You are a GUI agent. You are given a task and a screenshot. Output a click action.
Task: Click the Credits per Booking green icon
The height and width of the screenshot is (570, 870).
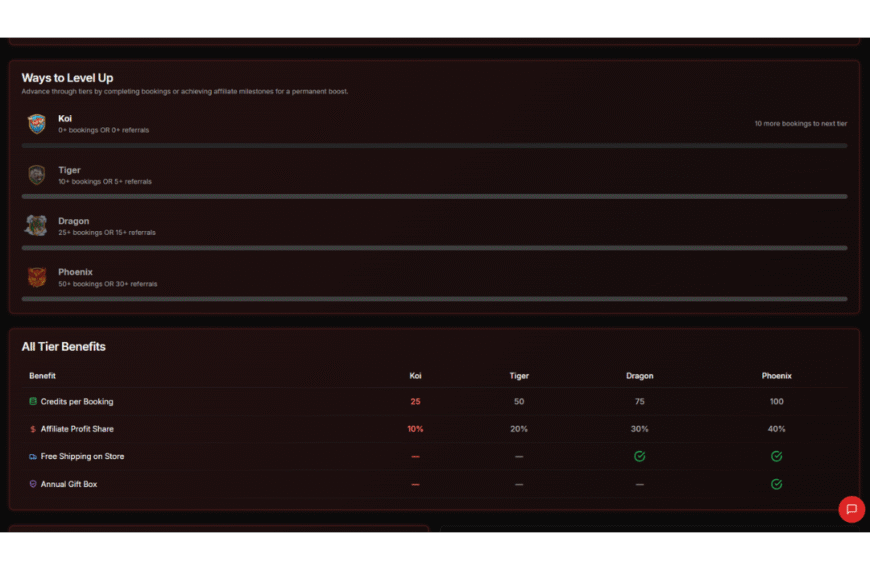33,402
